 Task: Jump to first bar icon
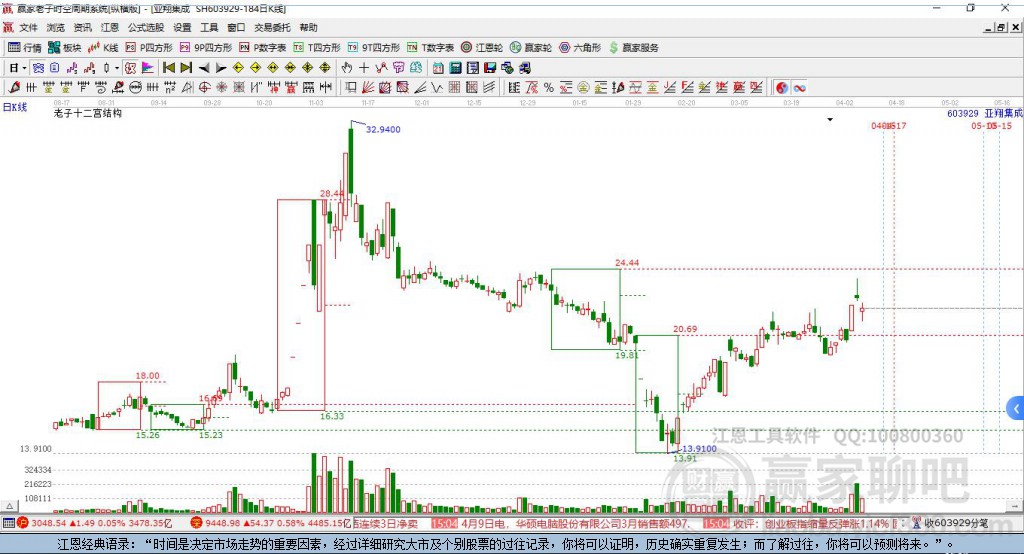[x=168, y=68]
